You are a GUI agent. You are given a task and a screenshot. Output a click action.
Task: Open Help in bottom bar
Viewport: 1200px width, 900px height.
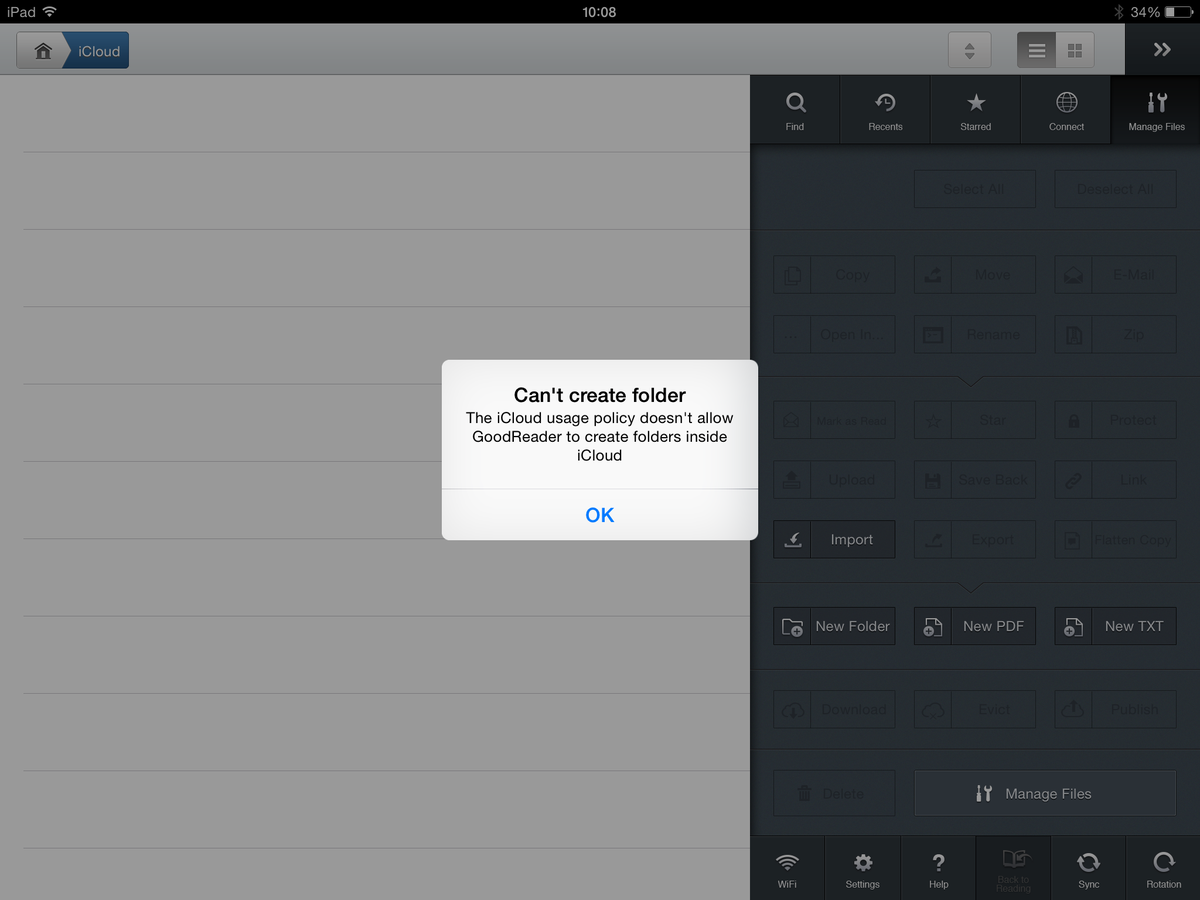(x=938, y=868)
